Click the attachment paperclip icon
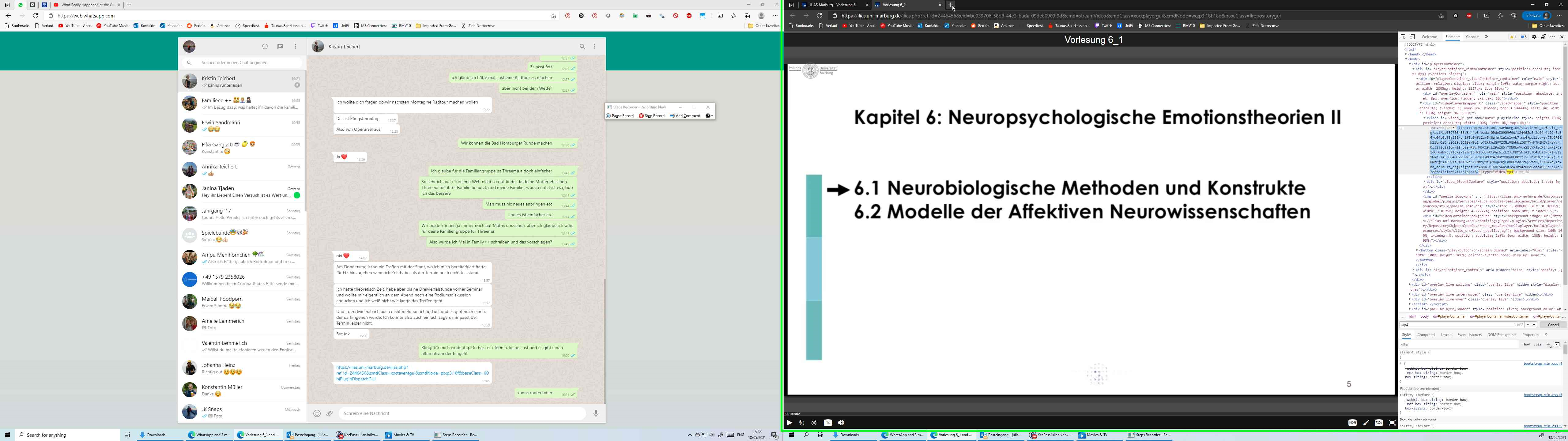 (x=330, y=413)
